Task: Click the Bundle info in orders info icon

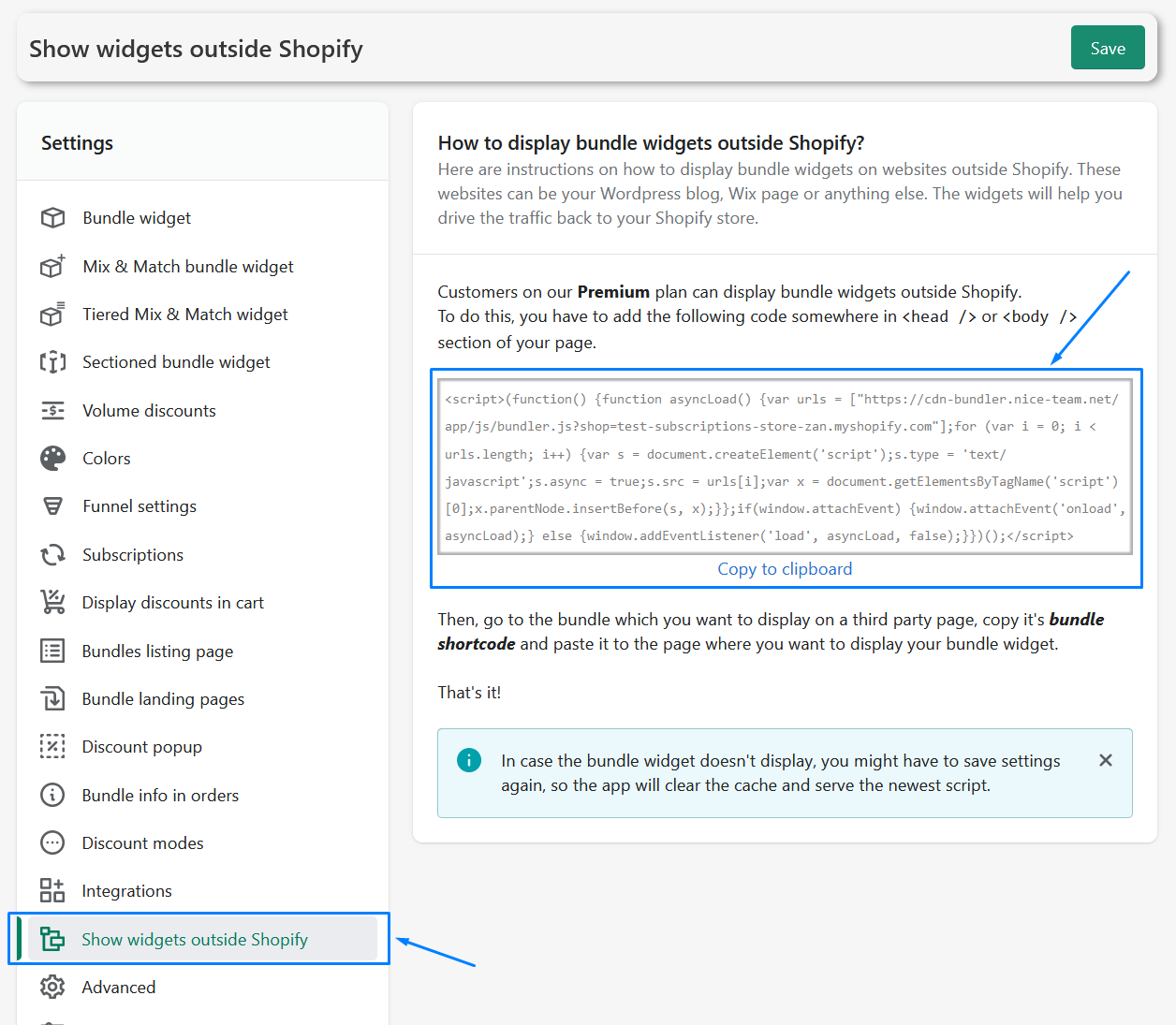Action: pyautogui.click(x=52, y=795)
